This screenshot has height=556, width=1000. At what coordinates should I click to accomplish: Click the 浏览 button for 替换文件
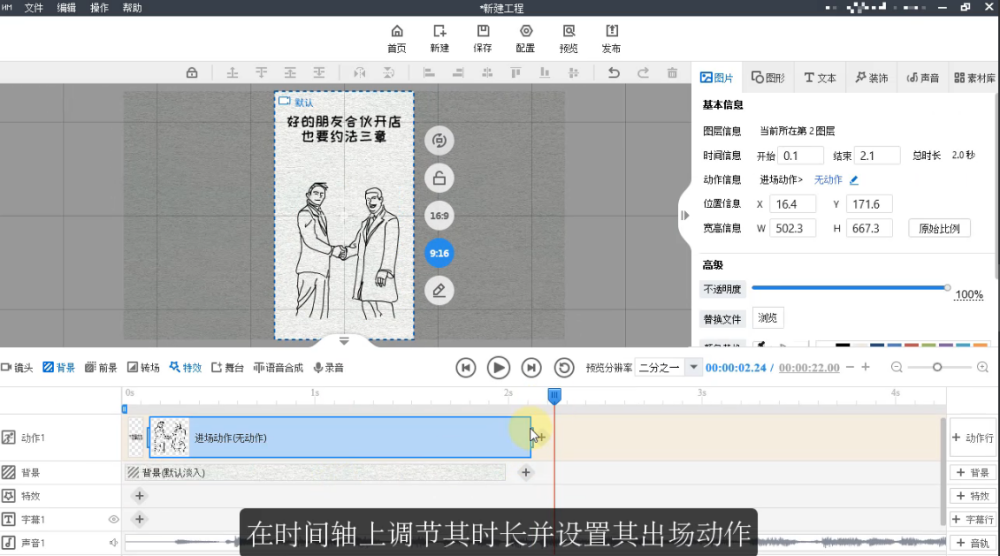click(x=767, y=318)
